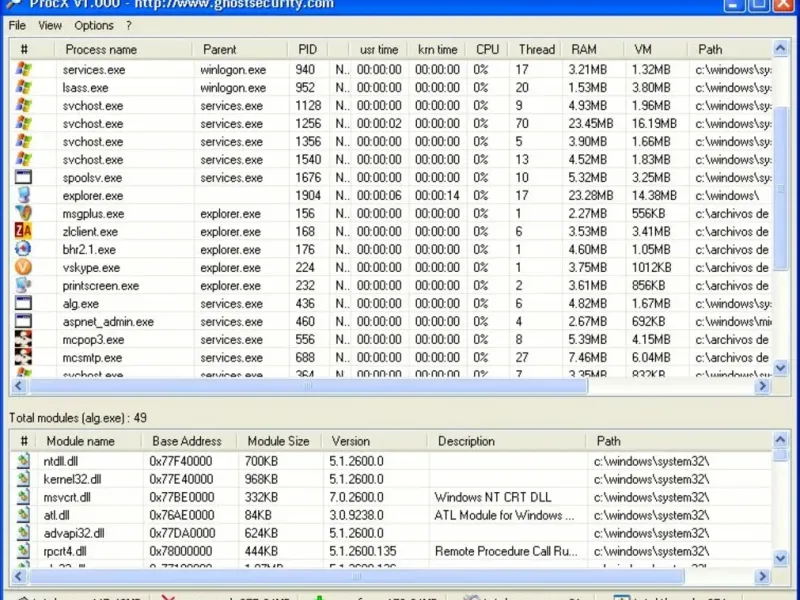Click the atl.dll module icon
The height and width of the screenshot is (600, 800).
tap(23, 515)
